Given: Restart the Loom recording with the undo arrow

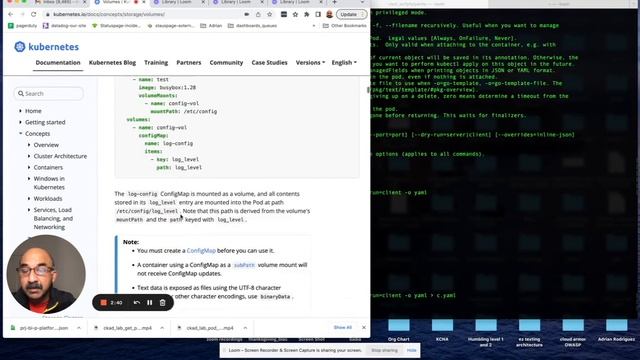Looking at the screenshot, I should click(x=137, y=302).
